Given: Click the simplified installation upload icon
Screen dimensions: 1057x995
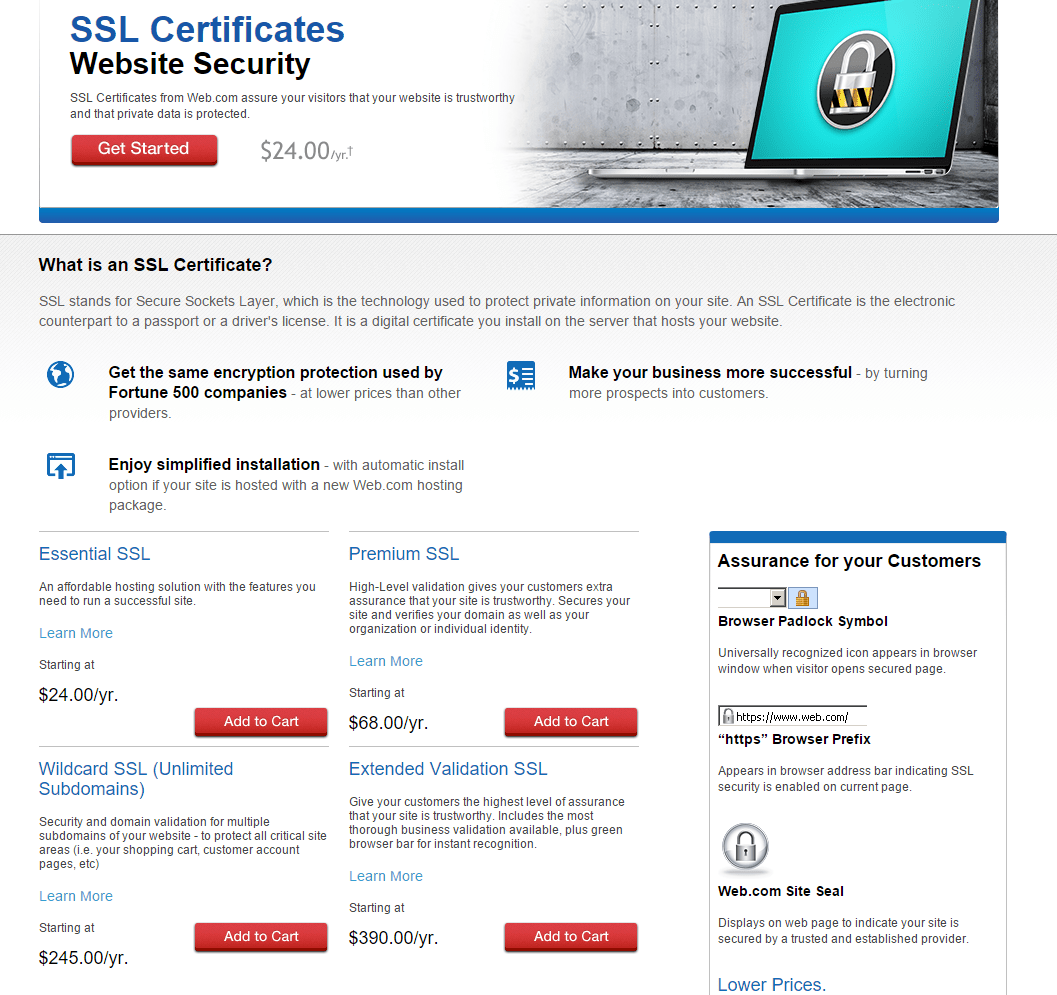Looking at the screenshot, I should [x=61, y=466].
